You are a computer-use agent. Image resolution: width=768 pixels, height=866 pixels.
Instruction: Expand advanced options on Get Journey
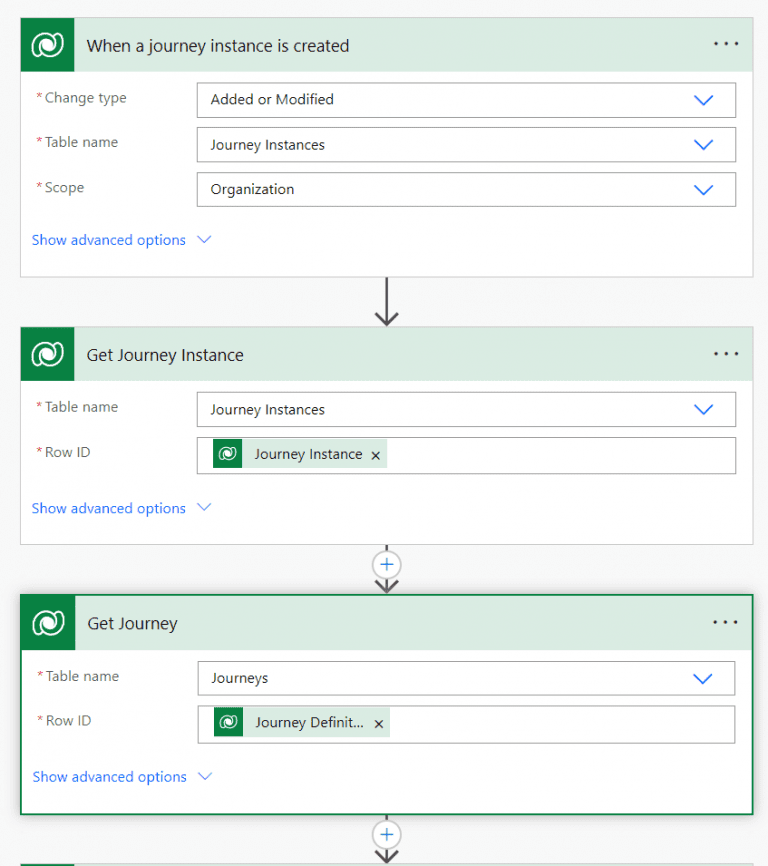(110, 777)
